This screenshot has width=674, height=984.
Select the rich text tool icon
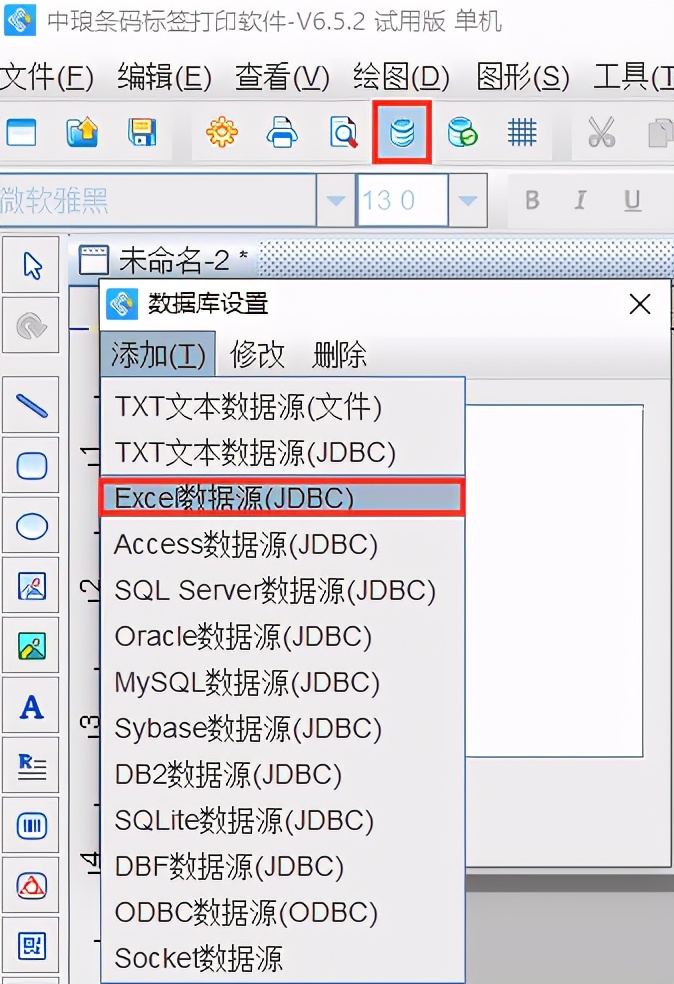(31, 765)
